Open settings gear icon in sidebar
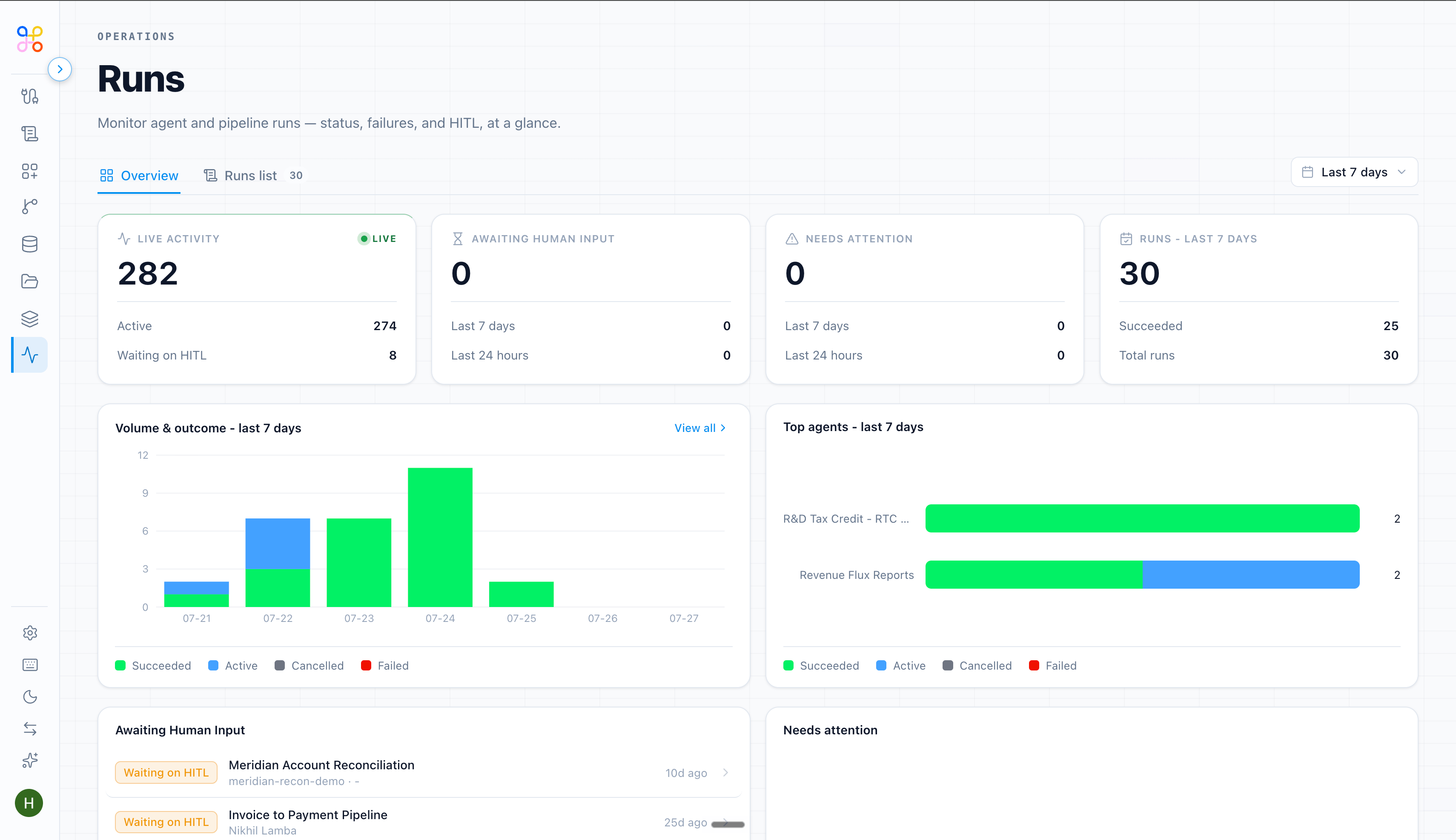The height and width of the screenshot is (840, 1456). (x=30, y=633)
